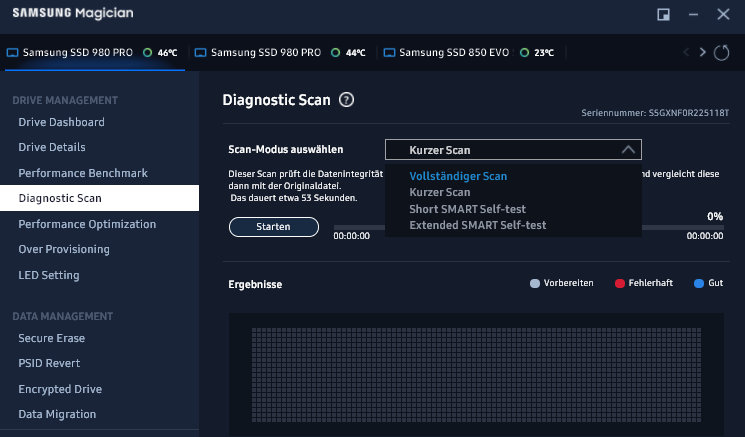Screen dimensions: 745x437
Task: Click the Diagnostic Scan page title
Action: 277,100
